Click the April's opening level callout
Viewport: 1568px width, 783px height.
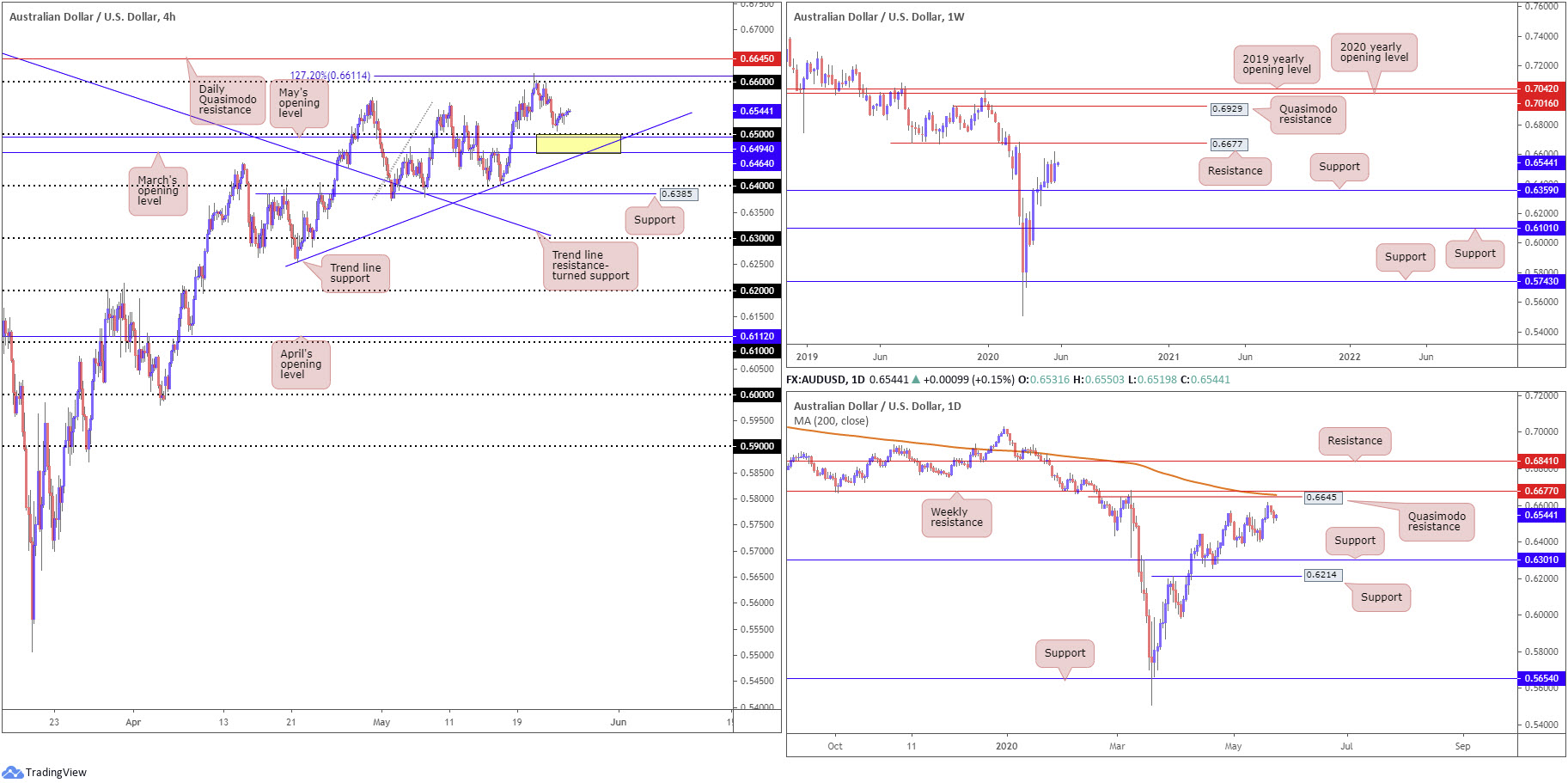[301, 364]
